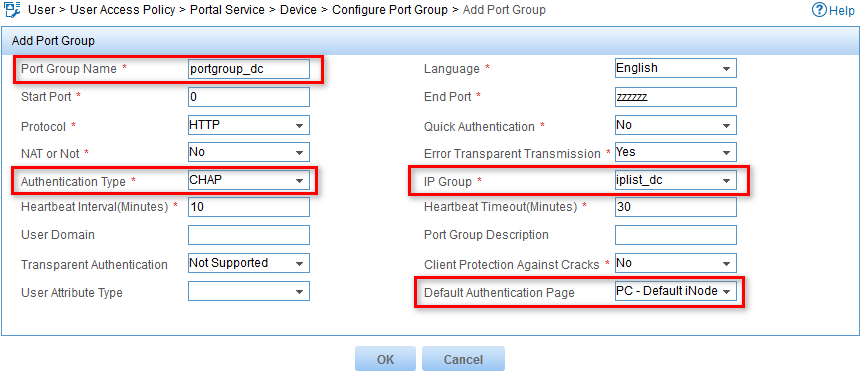The image size is (861, 373).
Task: Click the Start Port input field
Action: [249, 97]
